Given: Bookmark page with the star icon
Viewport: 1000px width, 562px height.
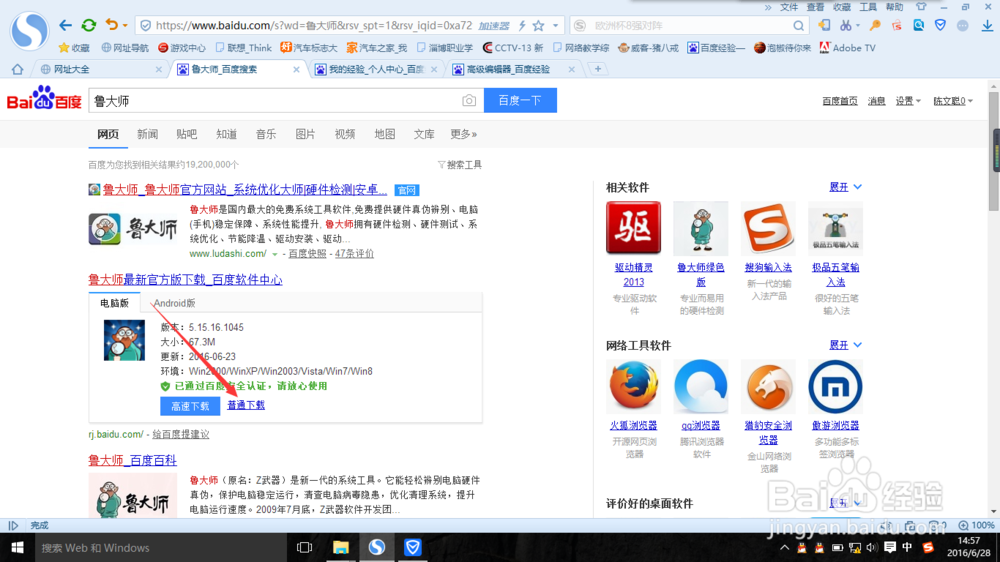Looking at the screenshot, I should 538,26.
